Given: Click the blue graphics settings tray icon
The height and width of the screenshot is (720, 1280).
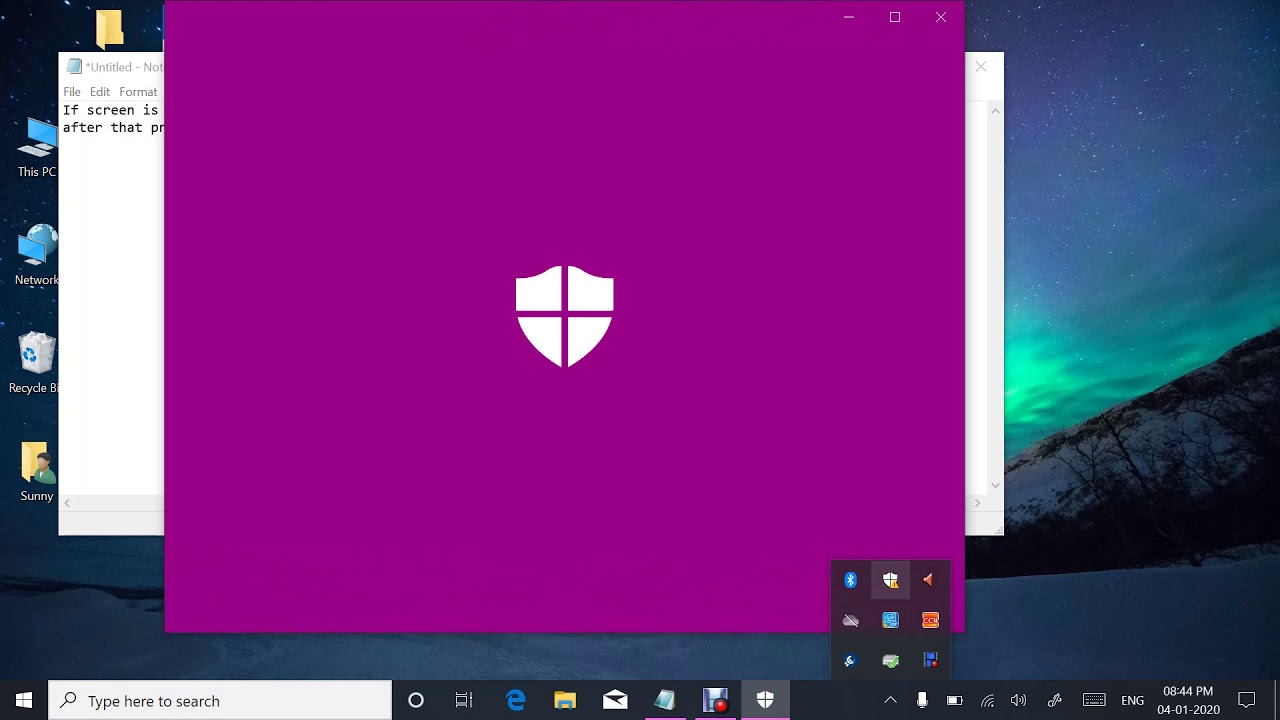Looking at the screenshot, I should pos(890,620).
